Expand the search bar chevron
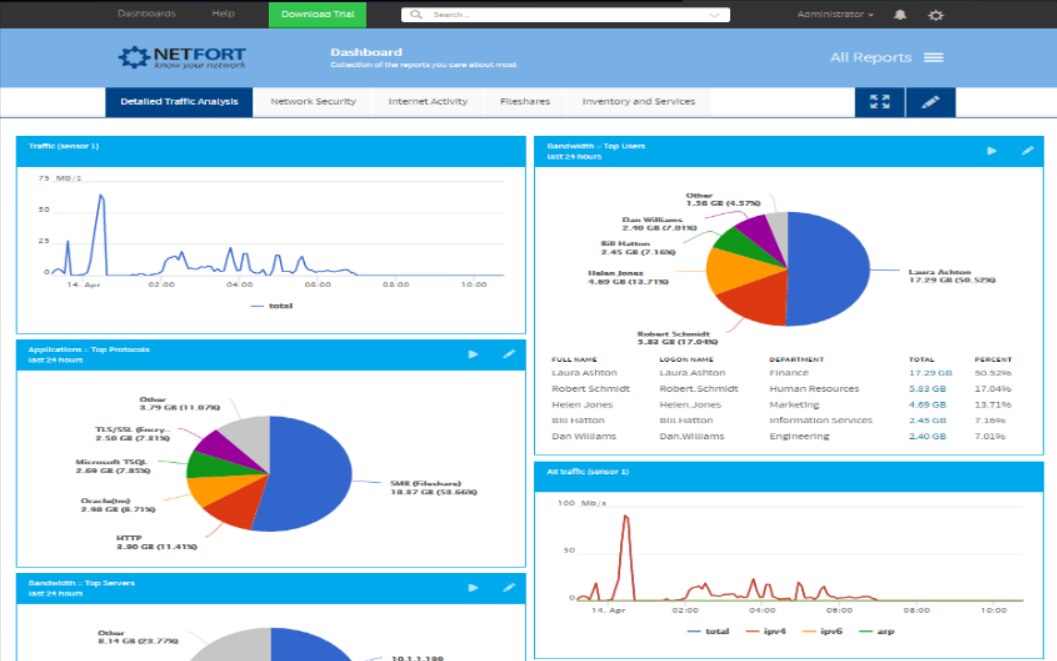The width and height of the screenshot is (1057, 661). click(713, 14)
